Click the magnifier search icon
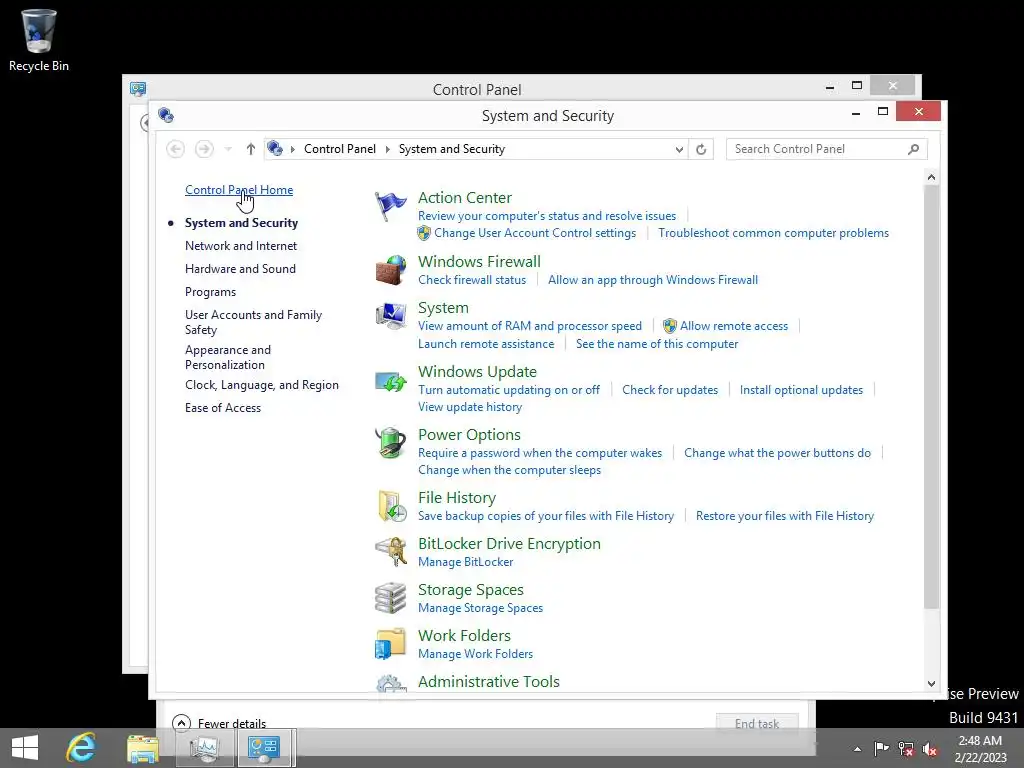The width and height of the screenshot is (1024, 768). click(914, 149)
